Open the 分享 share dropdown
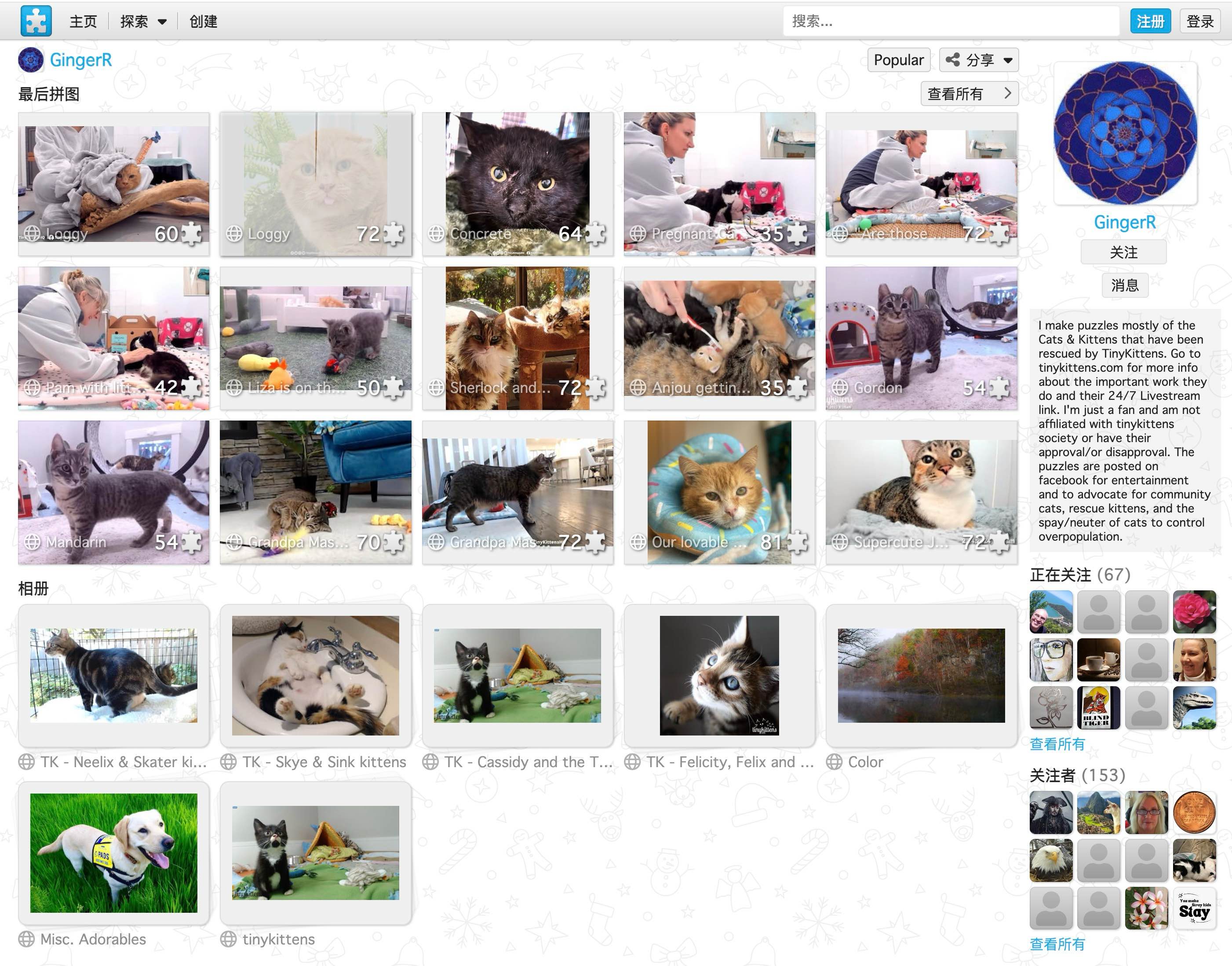This screenshot has height=966, width=1232. 979,60
